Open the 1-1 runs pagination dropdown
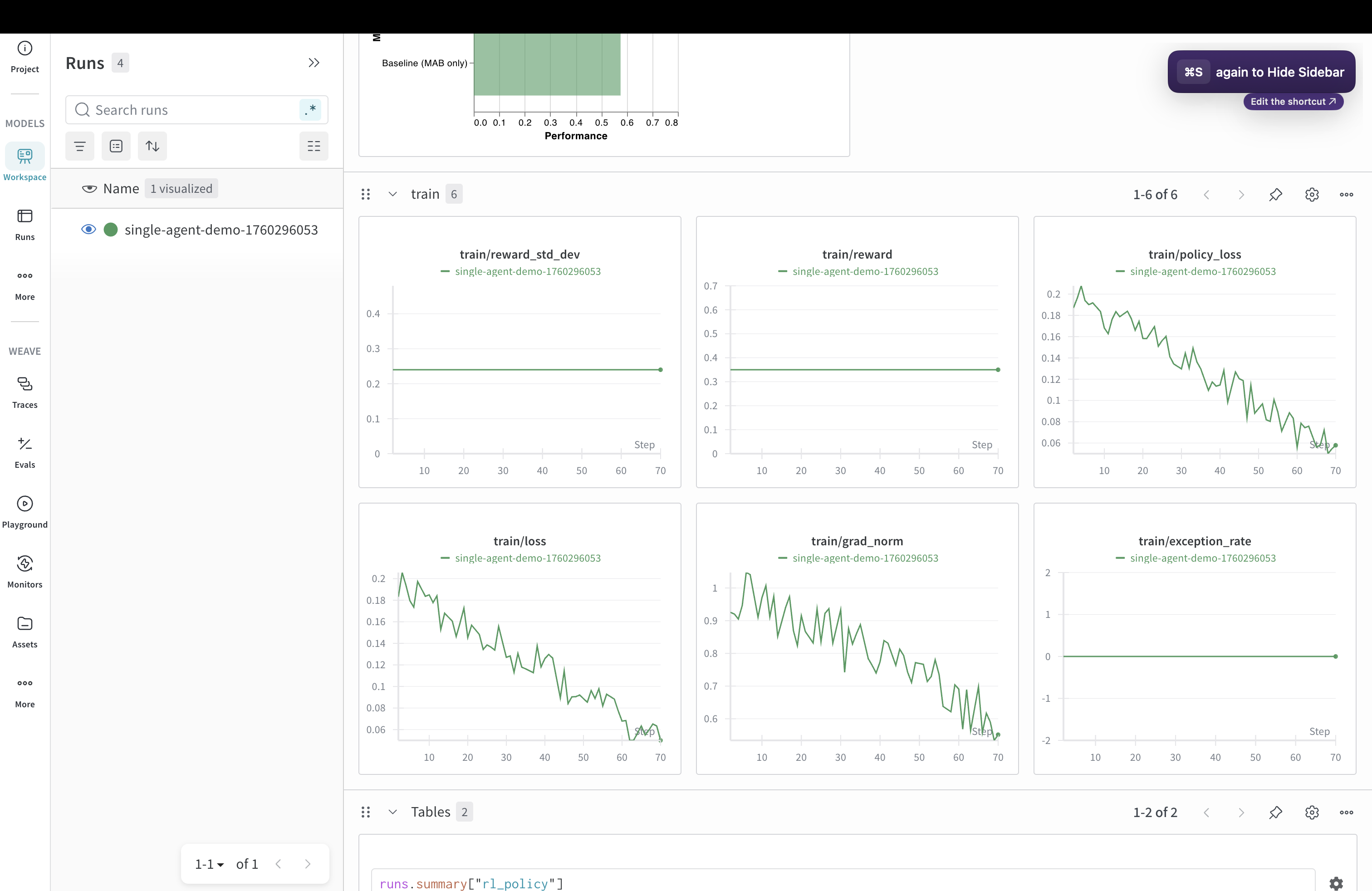 click(x=209, y=864)
